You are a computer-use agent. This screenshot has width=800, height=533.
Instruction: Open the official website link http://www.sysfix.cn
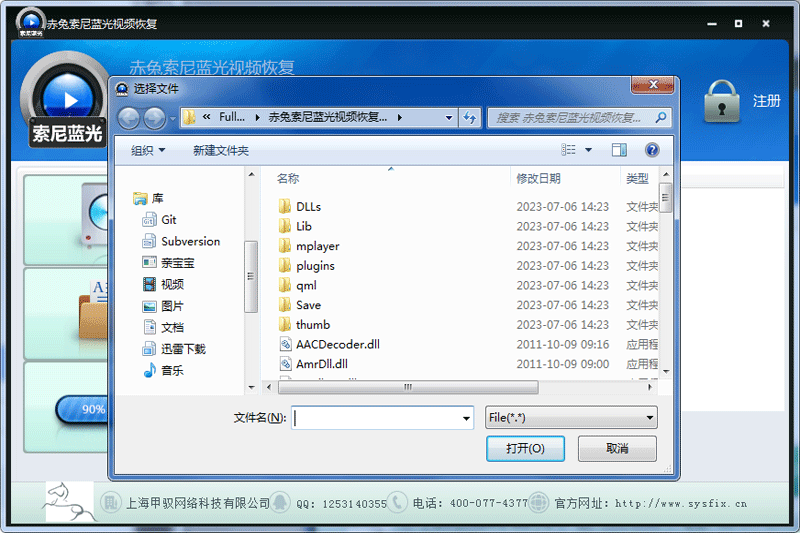pyautogui.click(x=681, y=503)
